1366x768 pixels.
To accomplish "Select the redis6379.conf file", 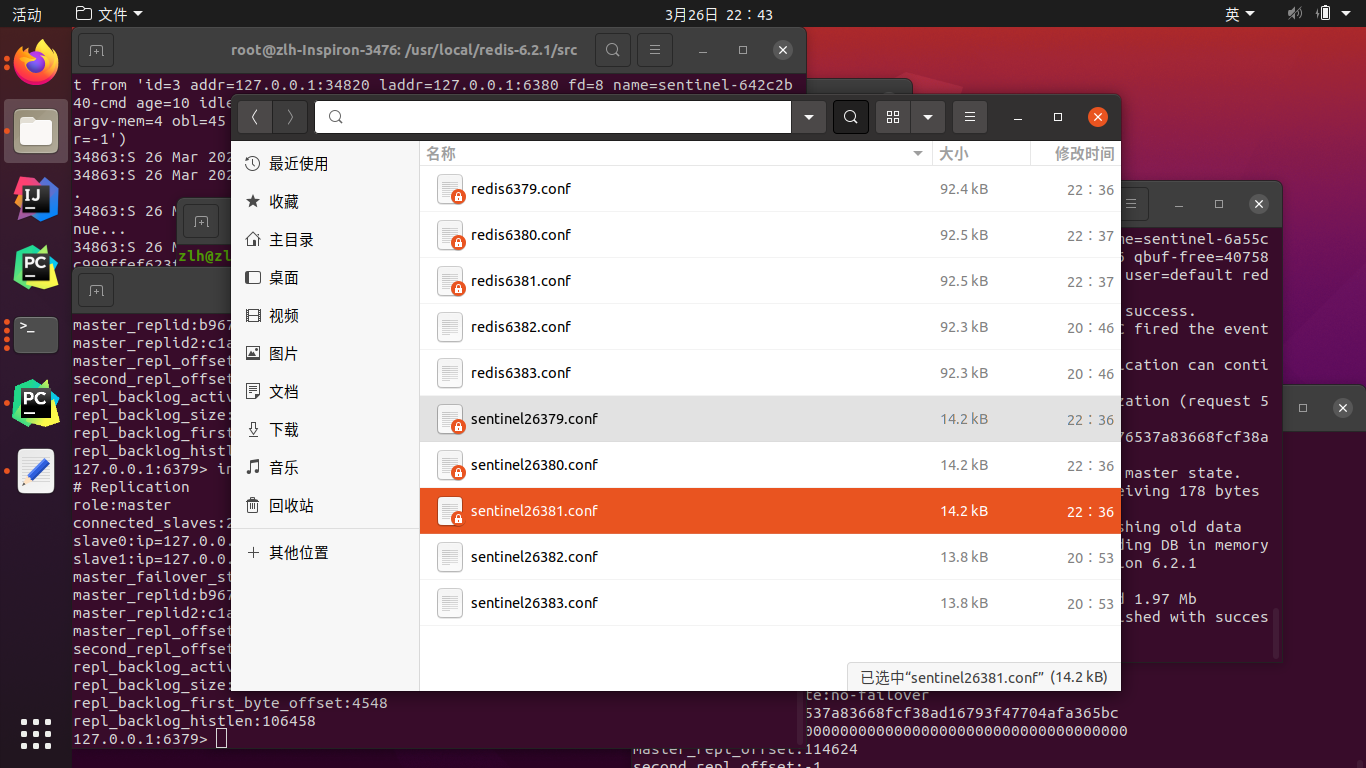I will point(520,189).
